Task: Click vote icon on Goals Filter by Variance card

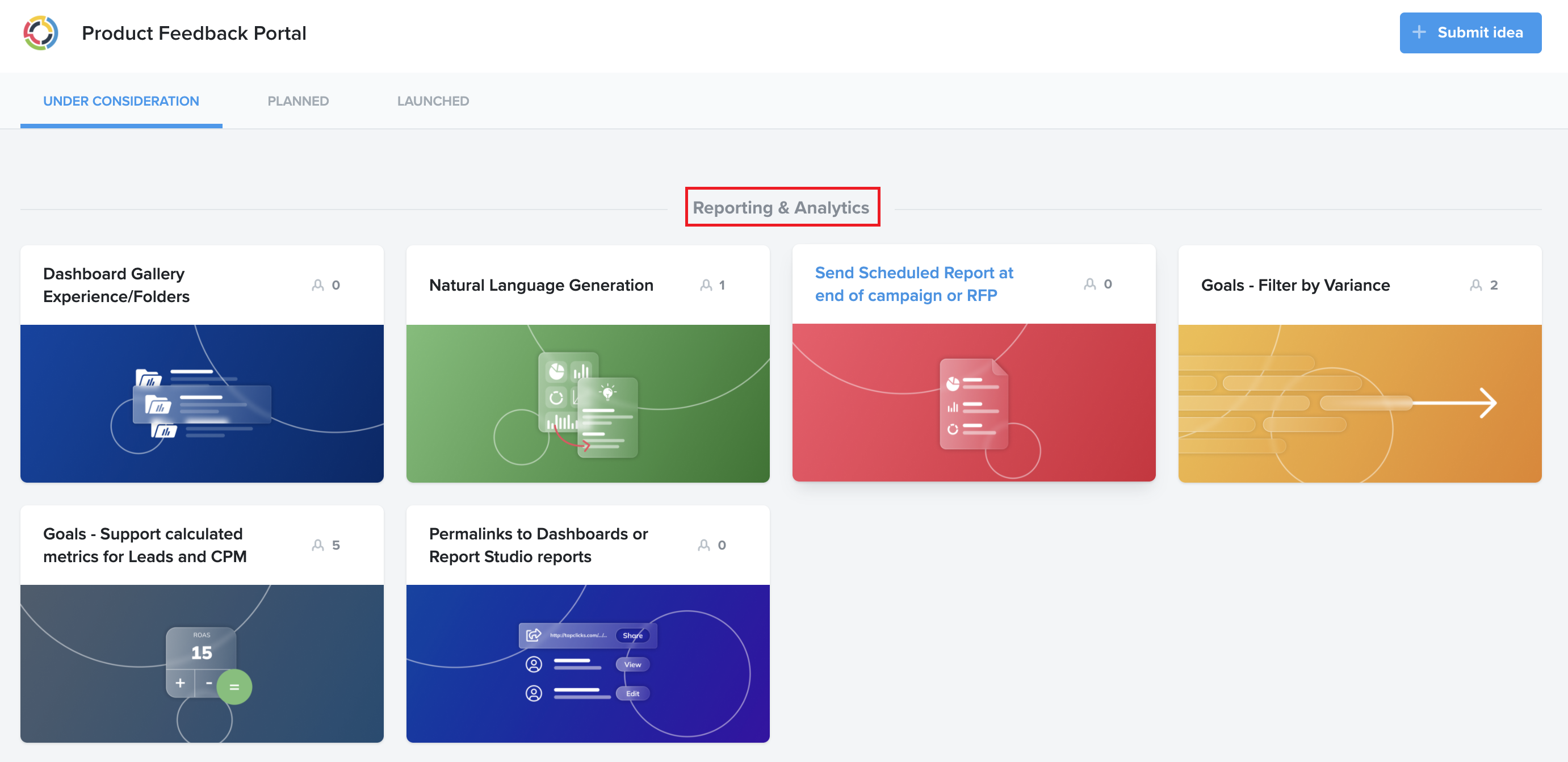Action: (x=1475, y=285)
